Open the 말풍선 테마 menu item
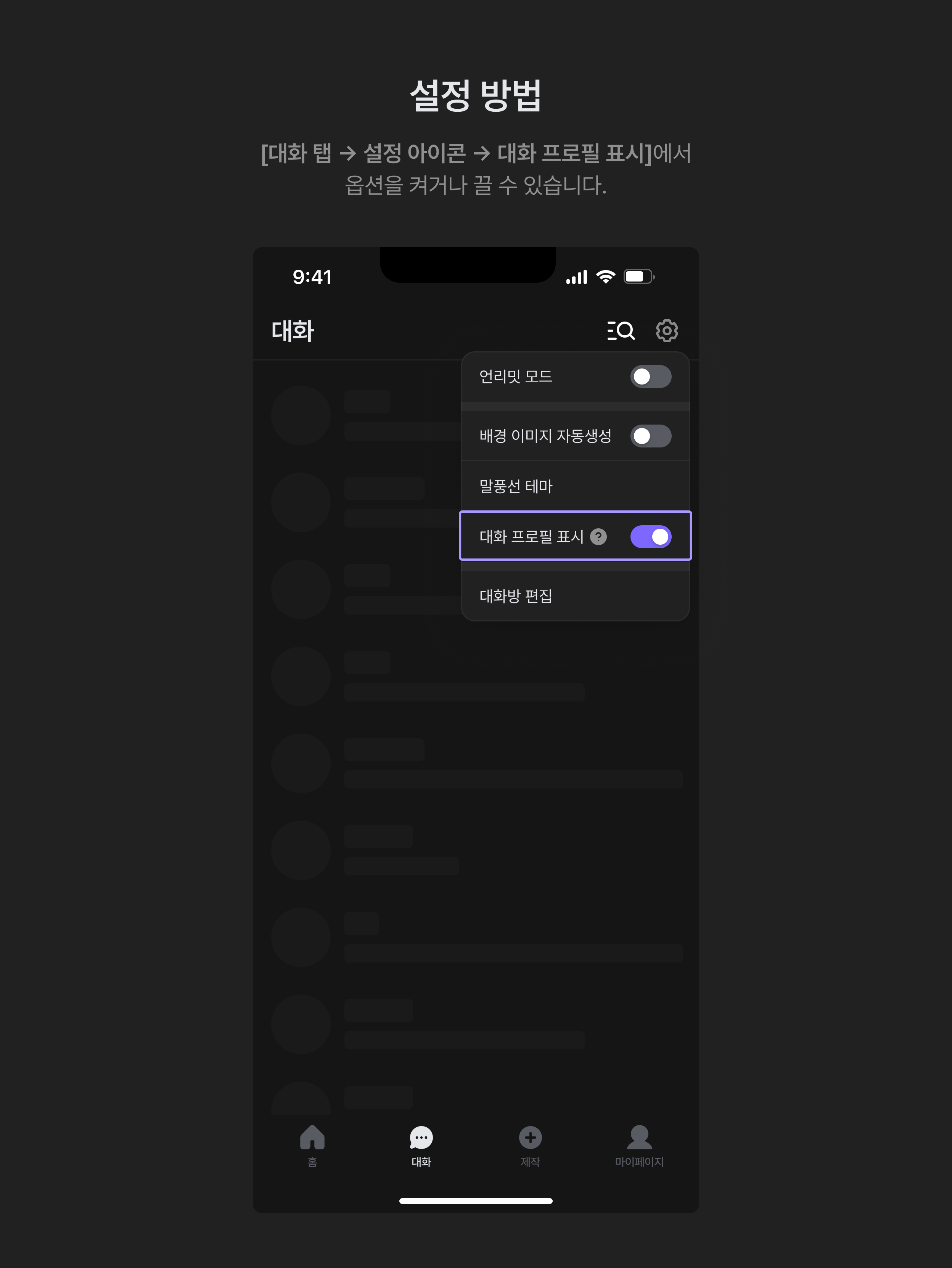 point(575,486)
